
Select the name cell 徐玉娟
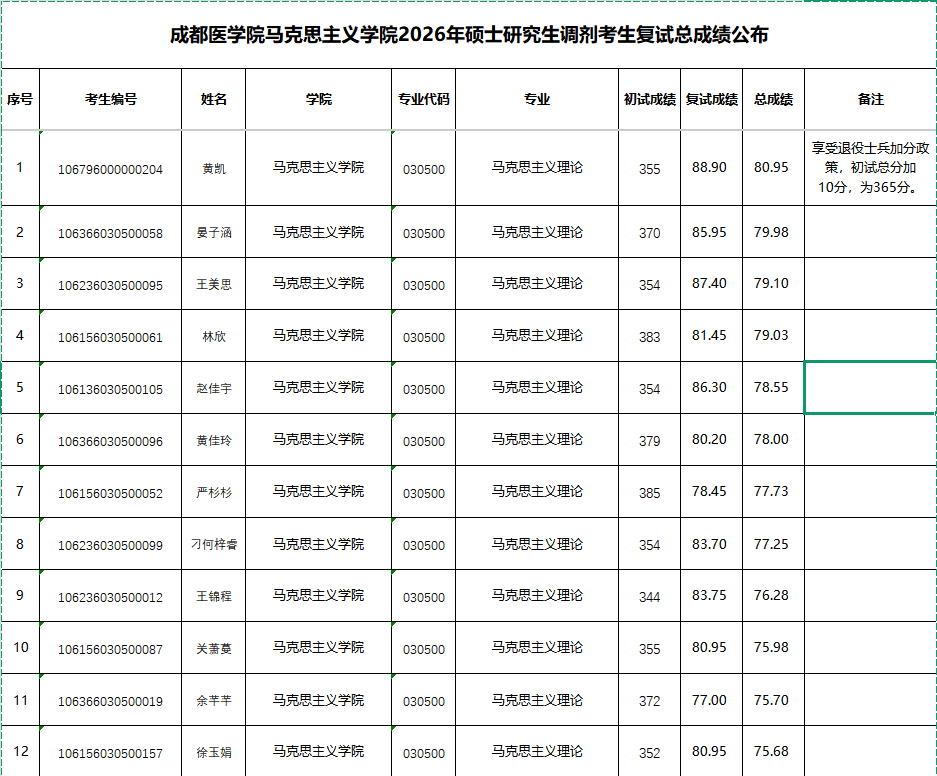213,752
